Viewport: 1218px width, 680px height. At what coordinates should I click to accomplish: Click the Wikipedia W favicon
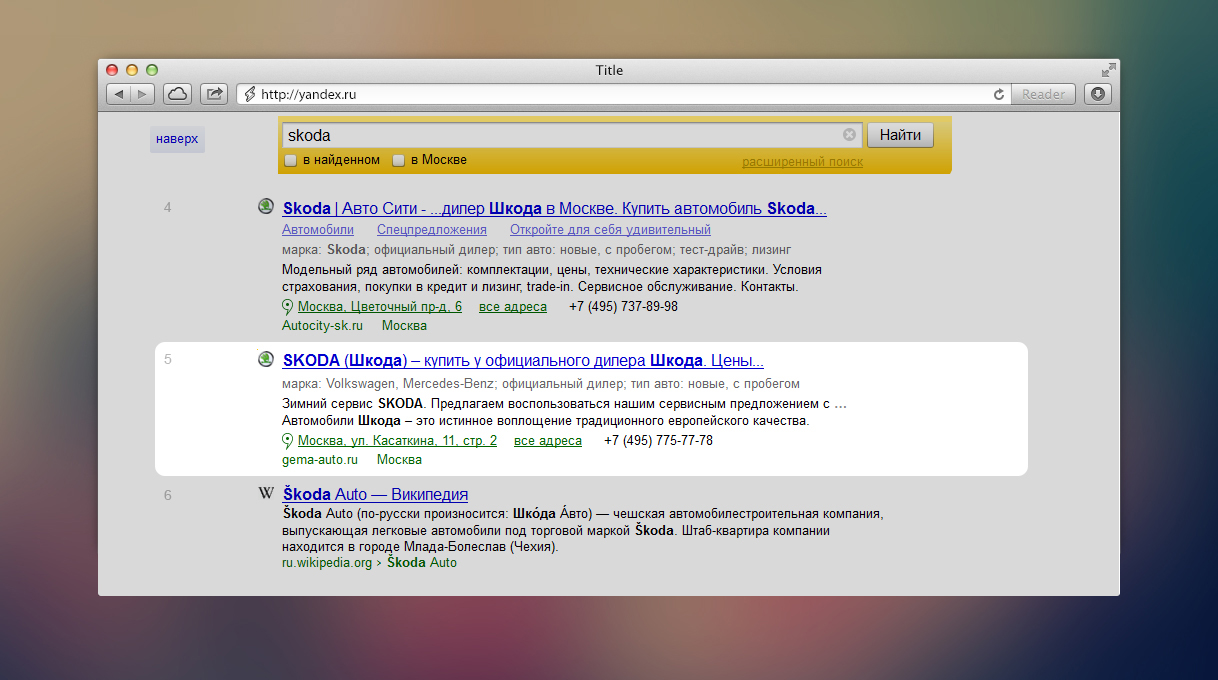[x=266, y=493]
